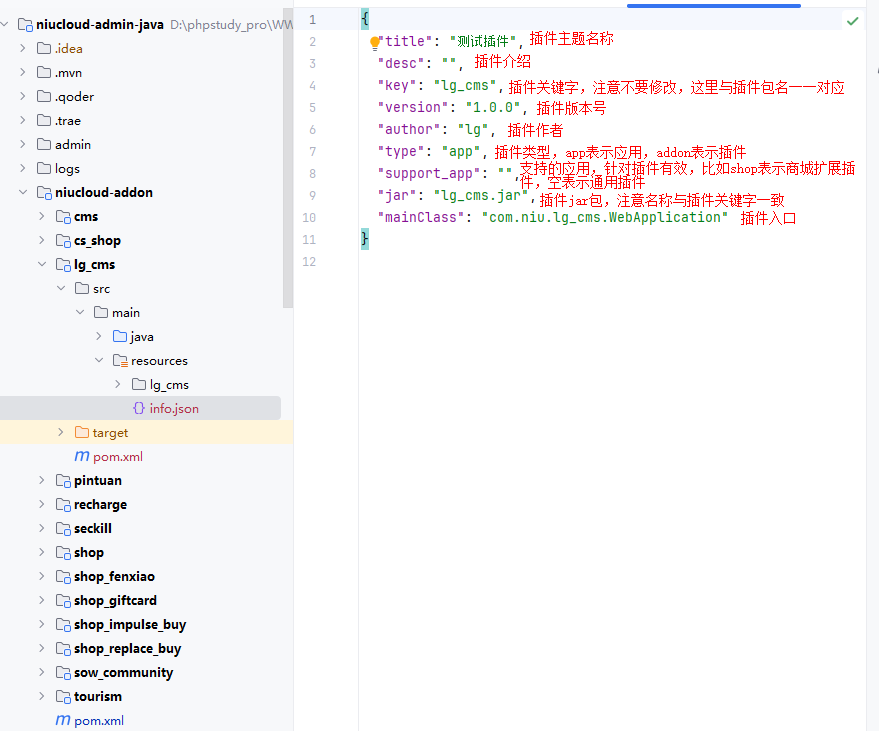Click the green checkmark inspection icon
Viewport: 879px width, 731px height.
pos(852,21)
